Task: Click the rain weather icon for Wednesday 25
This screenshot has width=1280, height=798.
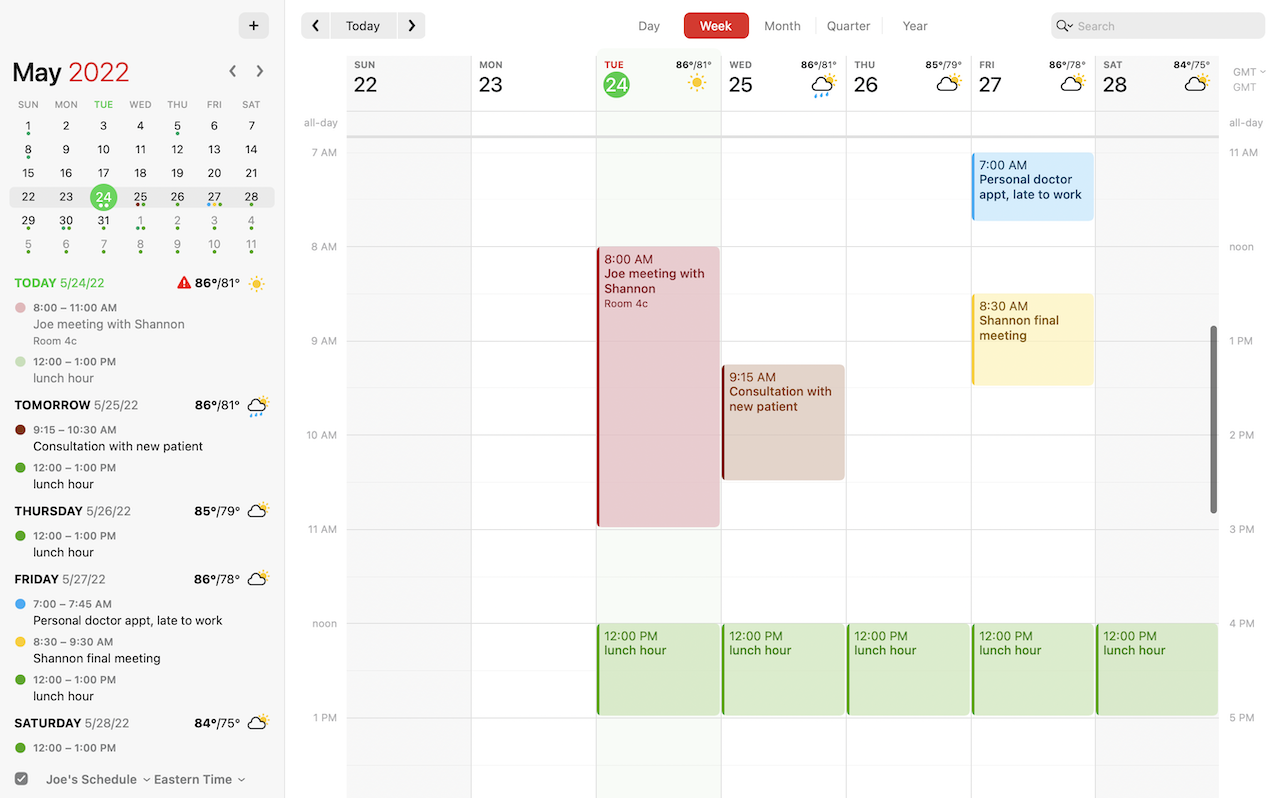Action: [x=823, y=85]
